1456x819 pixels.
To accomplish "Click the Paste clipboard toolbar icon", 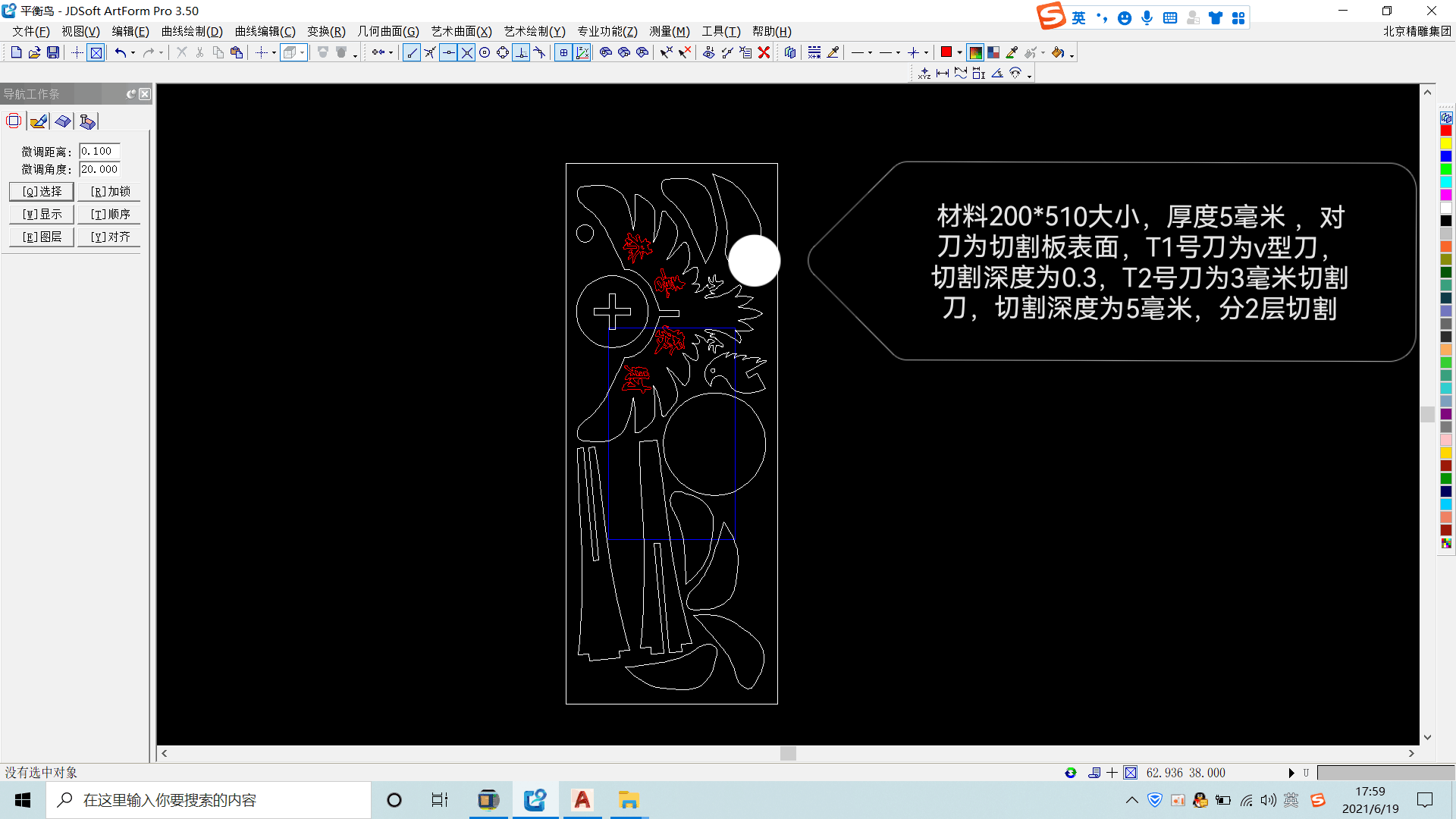I will [x=237, y=52].
